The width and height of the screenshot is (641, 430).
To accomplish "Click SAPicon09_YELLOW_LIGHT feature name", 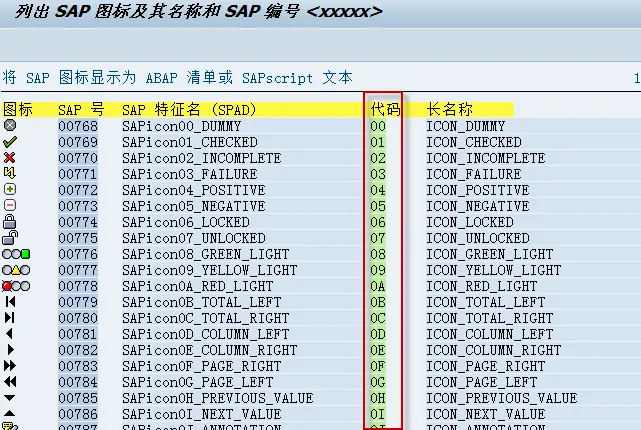I will pyautogui.click(x=210, y=270).
